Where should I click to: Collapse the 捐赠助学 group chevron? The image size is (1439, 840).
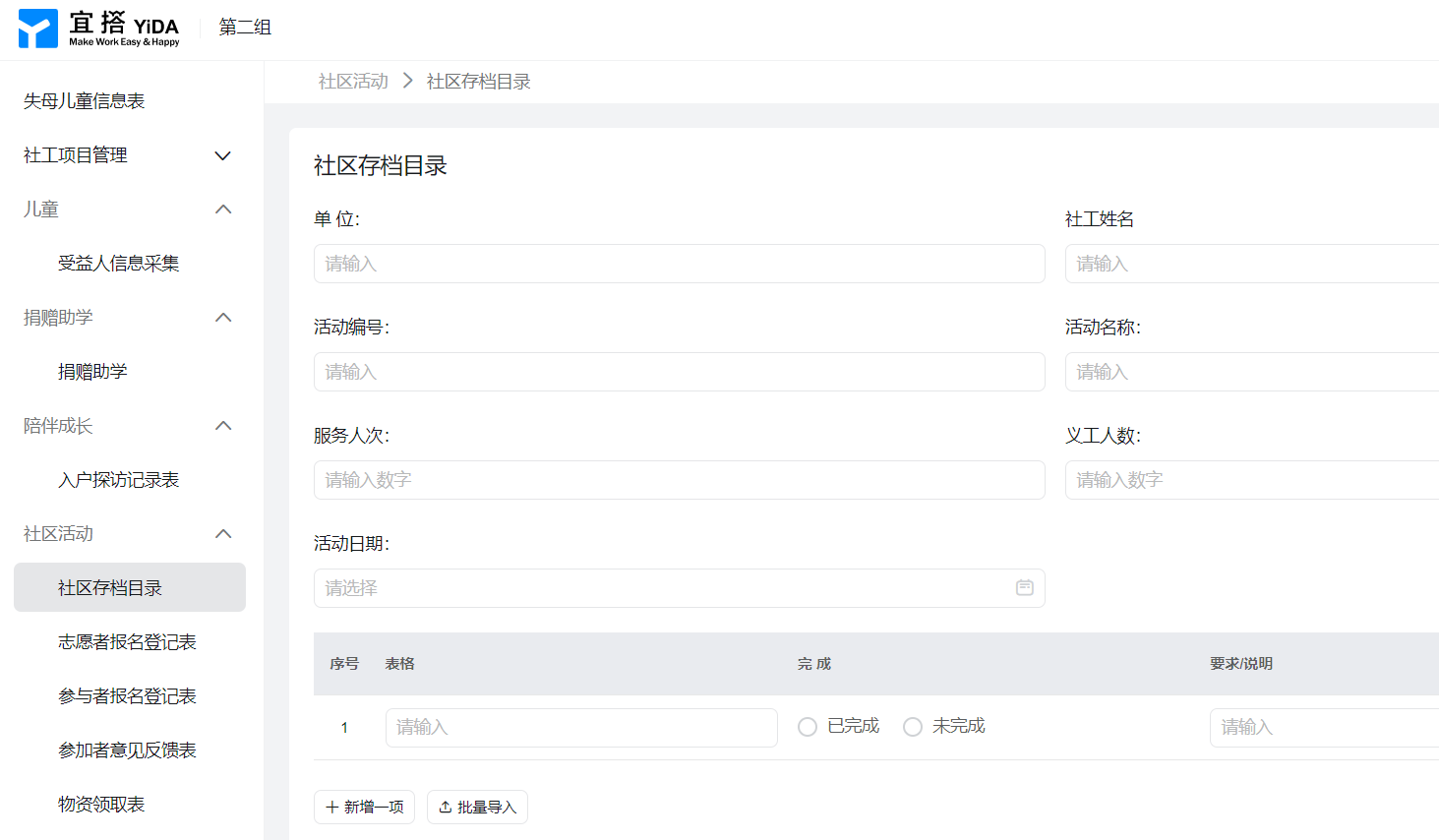pyautogui.click(x=223, y=318)
